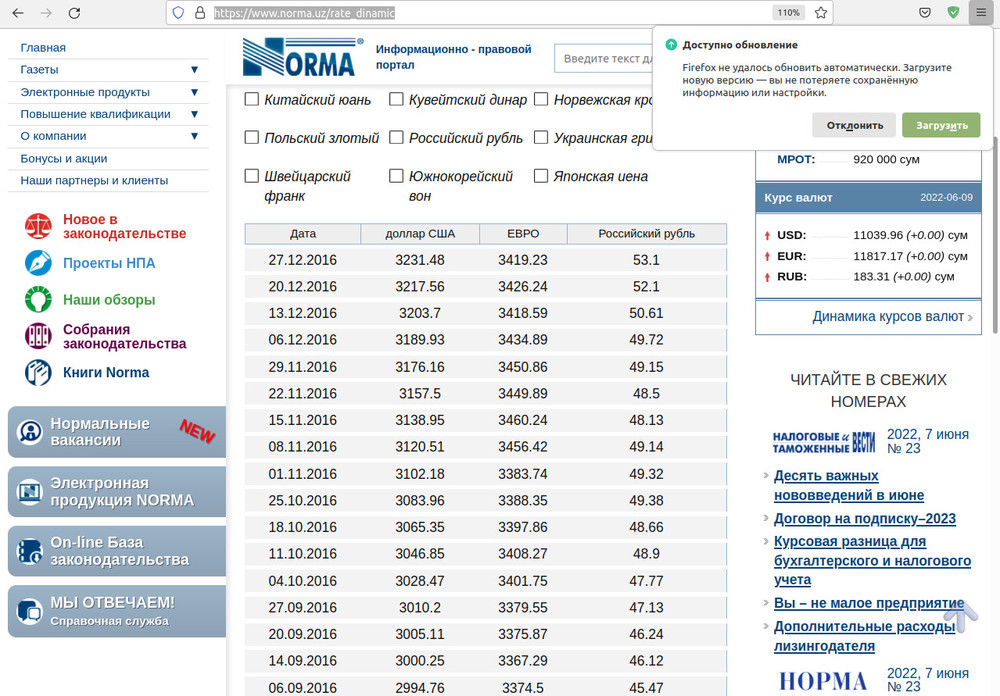Click the NORMA logo

point(302,58)
